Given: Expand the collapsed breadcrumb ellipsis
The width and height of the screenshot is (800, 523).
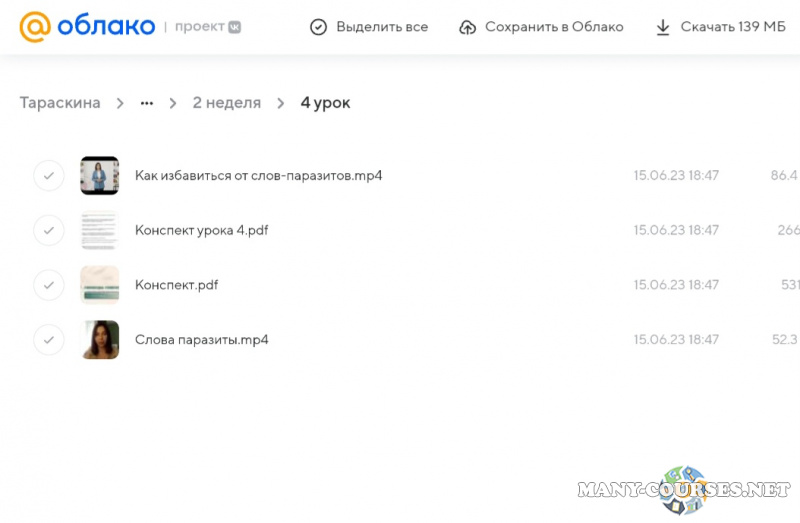Looking at the screenshot, I should coord(147,103).
